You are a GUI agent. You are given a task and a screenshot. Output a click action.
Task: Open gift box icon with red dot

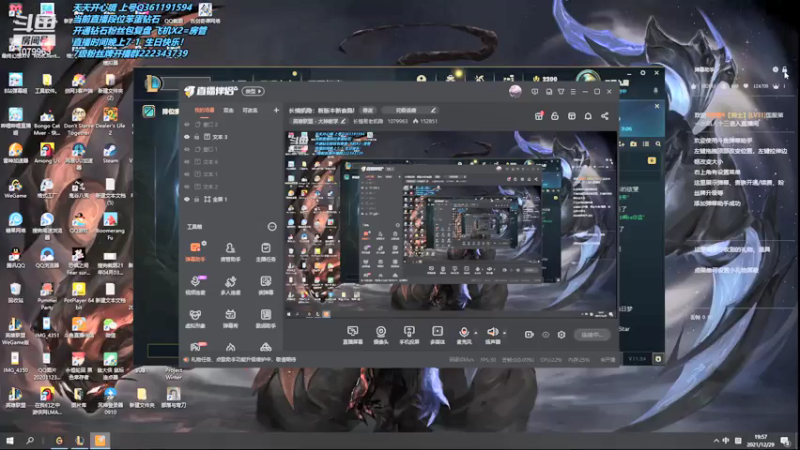pyautogui.click(x=539, y=116)
